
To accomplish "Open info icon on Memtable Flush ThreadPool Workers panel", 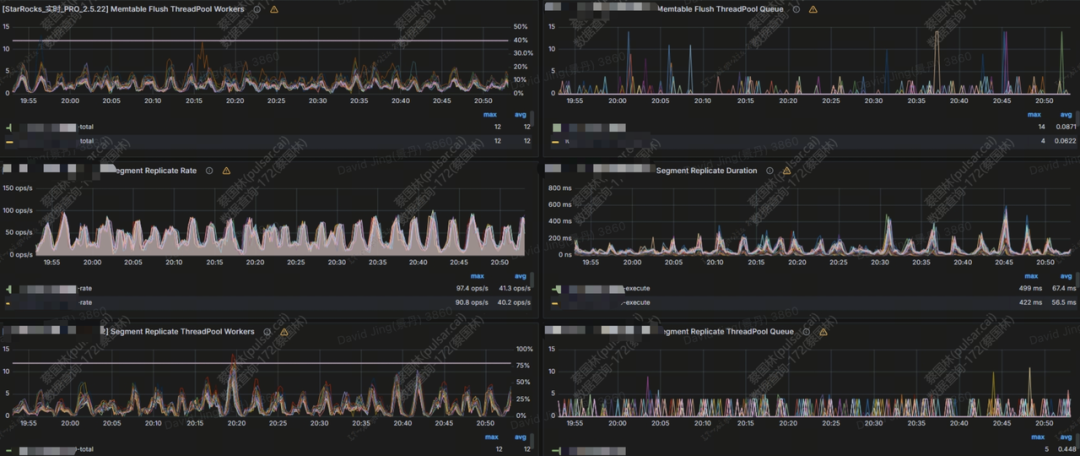I will click(x=257, y=10).
